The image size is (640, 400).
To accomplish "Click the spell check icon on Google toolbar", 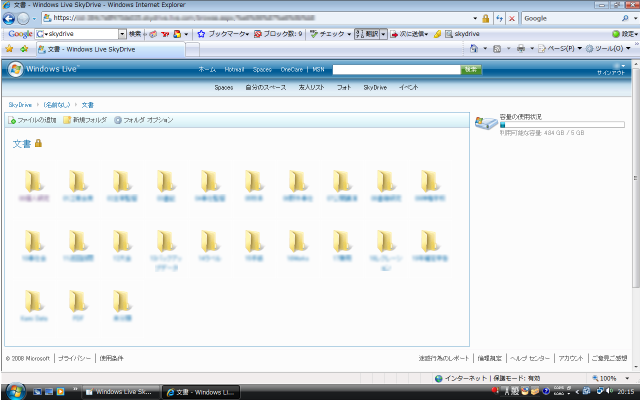I will coord(313,34).
